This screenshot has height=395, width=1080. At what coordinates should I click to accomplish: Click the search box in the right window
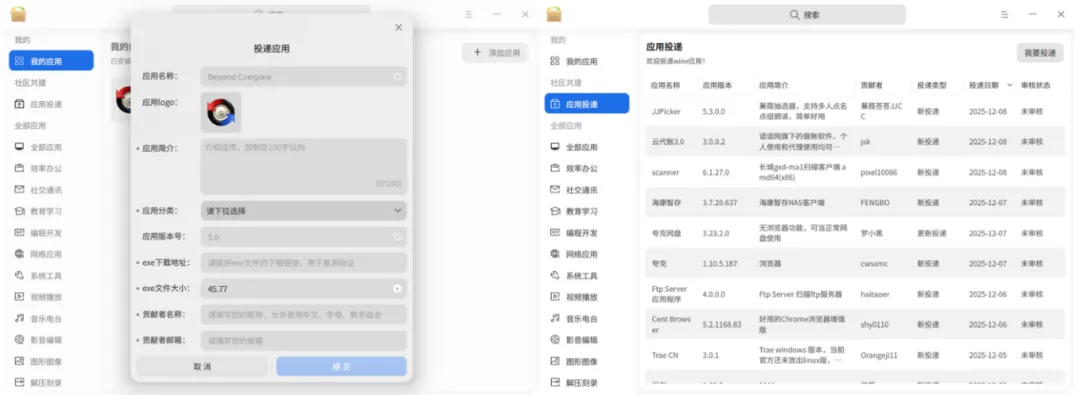point(807,14)
